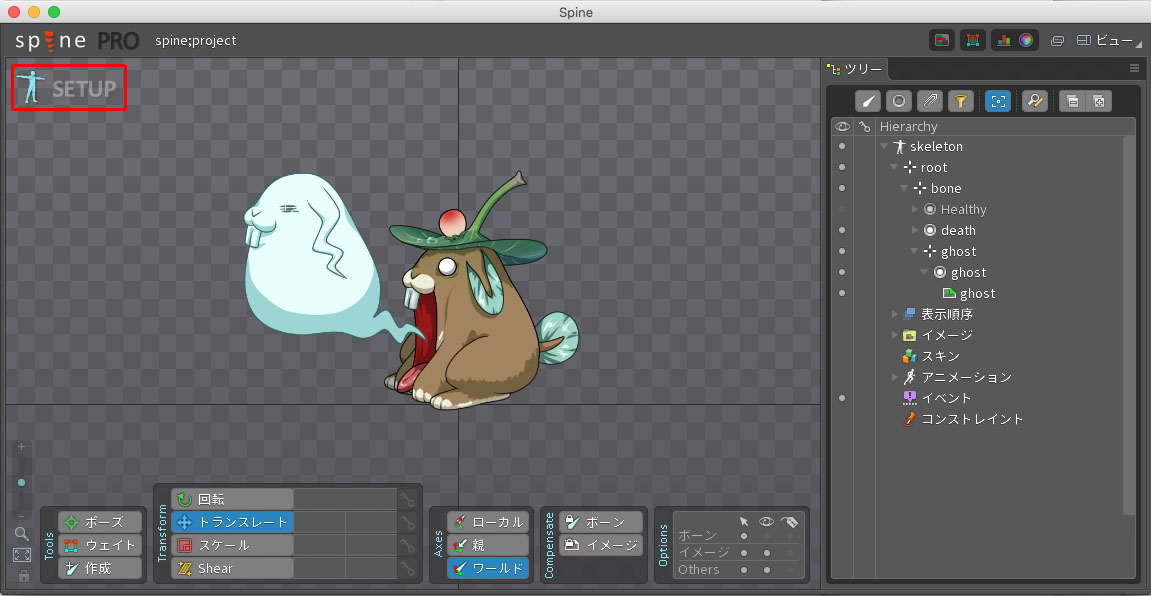Image resolution: width=1151 pixels, height=596 pixels.
Task: Select ワールド axes button
Action: (x=488, y=568)
